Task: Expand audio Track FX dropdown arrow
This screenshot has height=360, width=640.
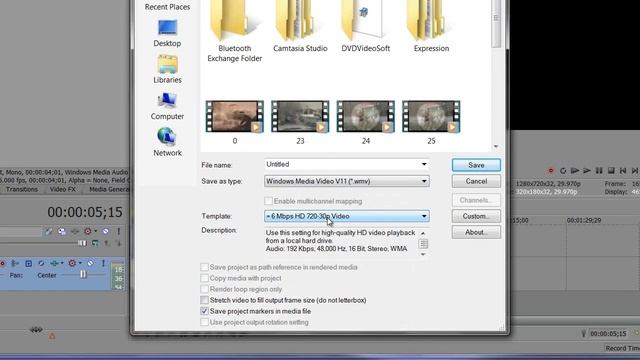Action: [80, 263]
